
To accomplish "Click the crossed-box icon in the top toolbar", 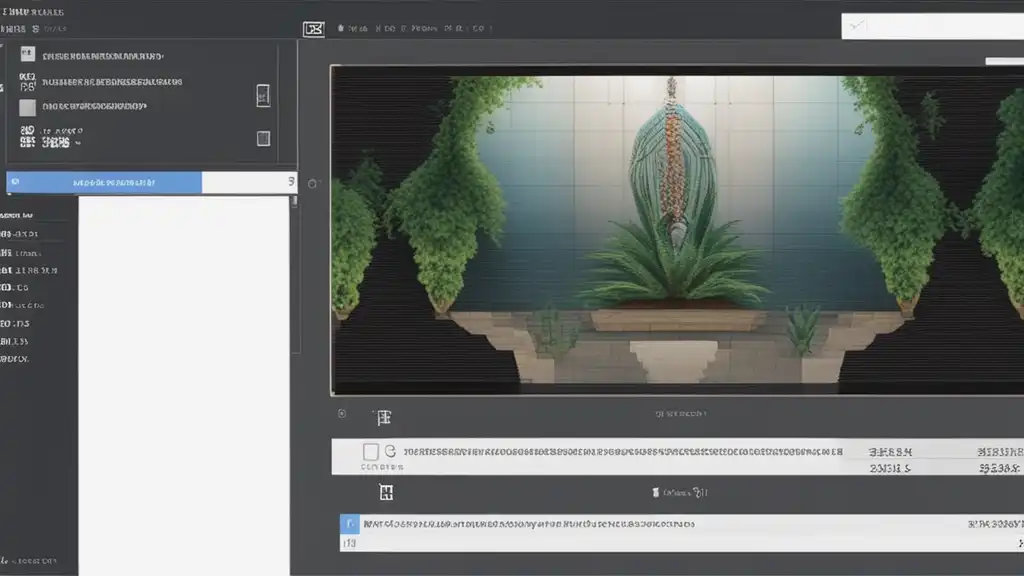I will (x=313, y=29).
